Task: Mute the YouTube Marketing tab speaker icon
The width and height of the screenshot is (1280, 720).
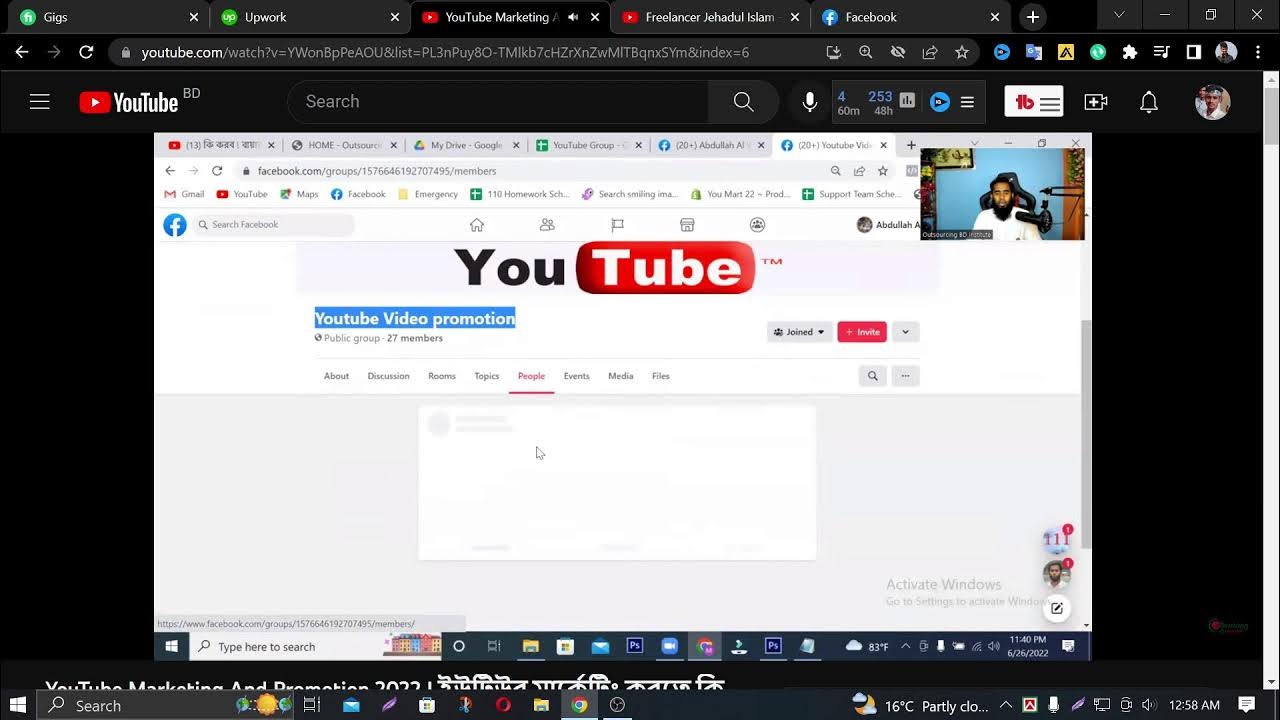Action: [574, 17]
